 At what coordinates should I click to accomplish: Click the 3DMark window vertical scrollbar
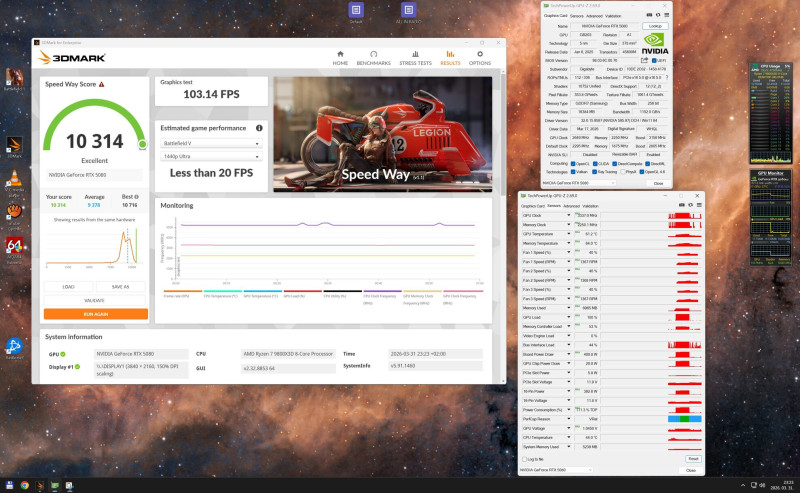(x=503, y=225)
